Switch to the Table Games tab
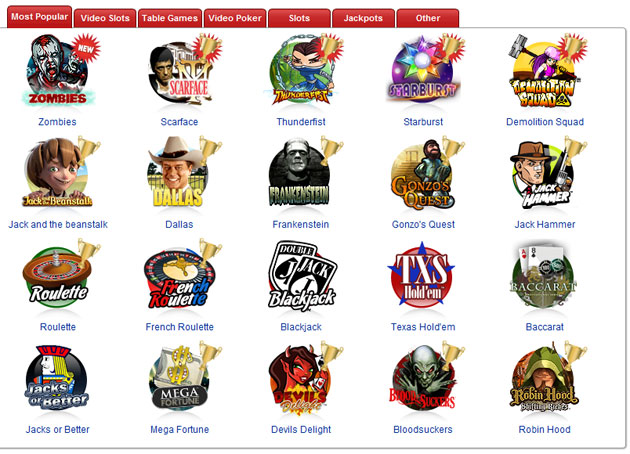Image resolution: width=630 pixels, height=454 pixels. pyautogui.click(x=170, y=18)
